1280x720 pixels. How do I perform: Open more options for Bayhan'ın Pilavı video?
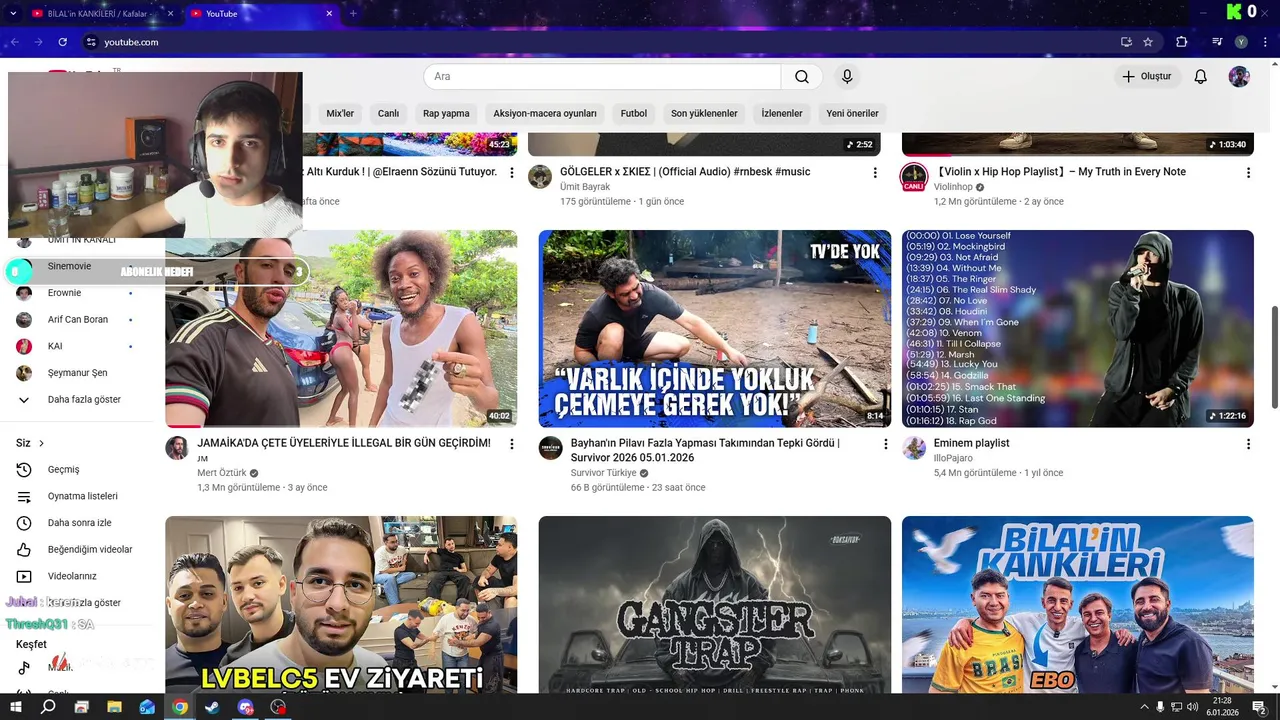pos(885,444)
